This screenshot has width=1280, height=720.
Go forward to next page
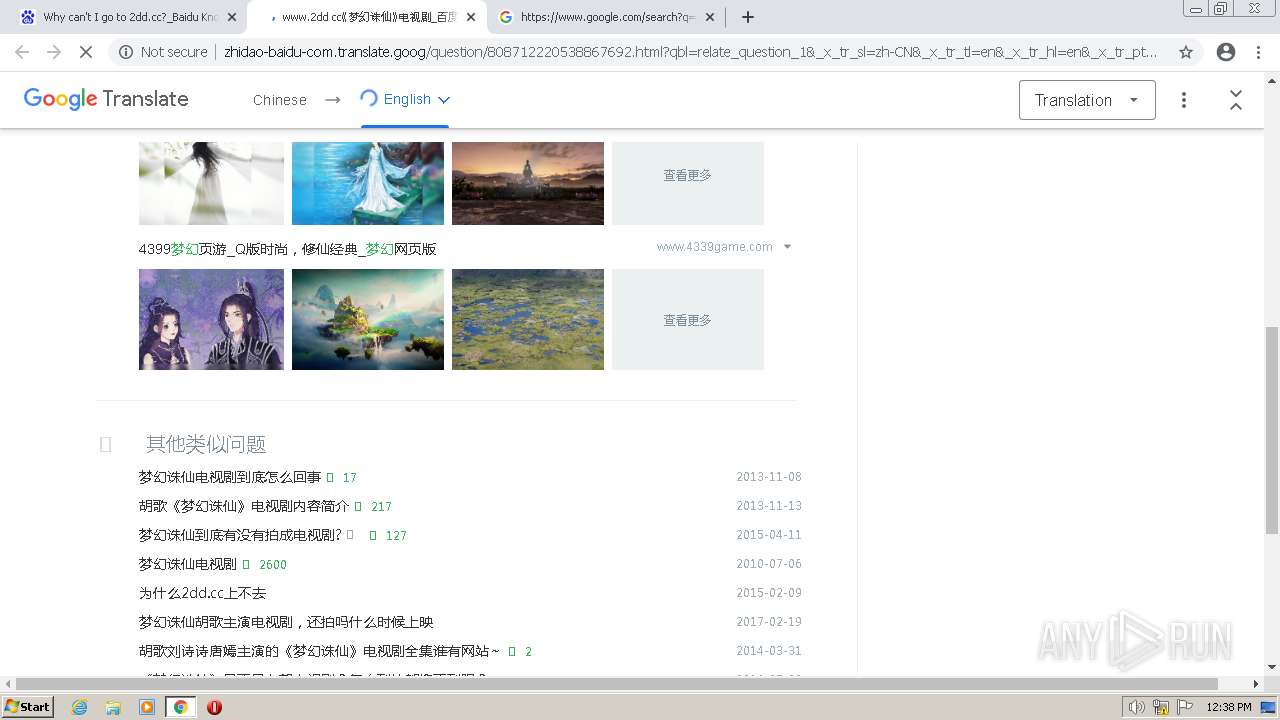tap(54, 52)
